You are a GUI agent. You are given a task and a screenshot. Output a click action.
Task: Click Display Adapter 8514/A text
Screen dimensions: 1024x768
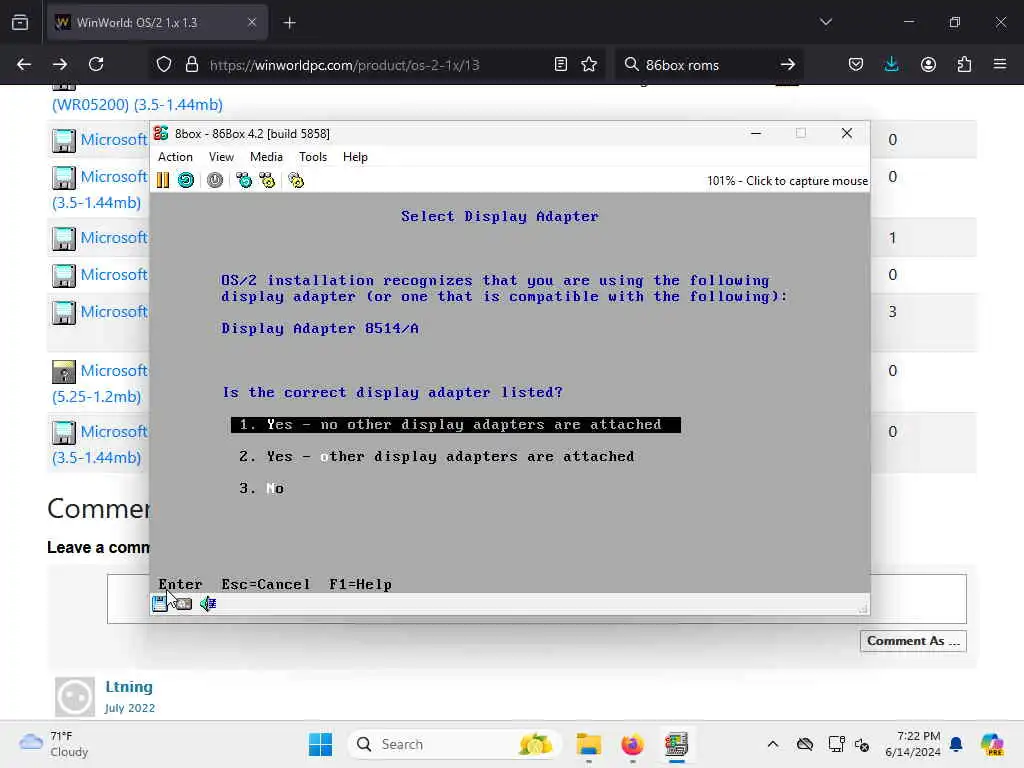coord(320,328)
